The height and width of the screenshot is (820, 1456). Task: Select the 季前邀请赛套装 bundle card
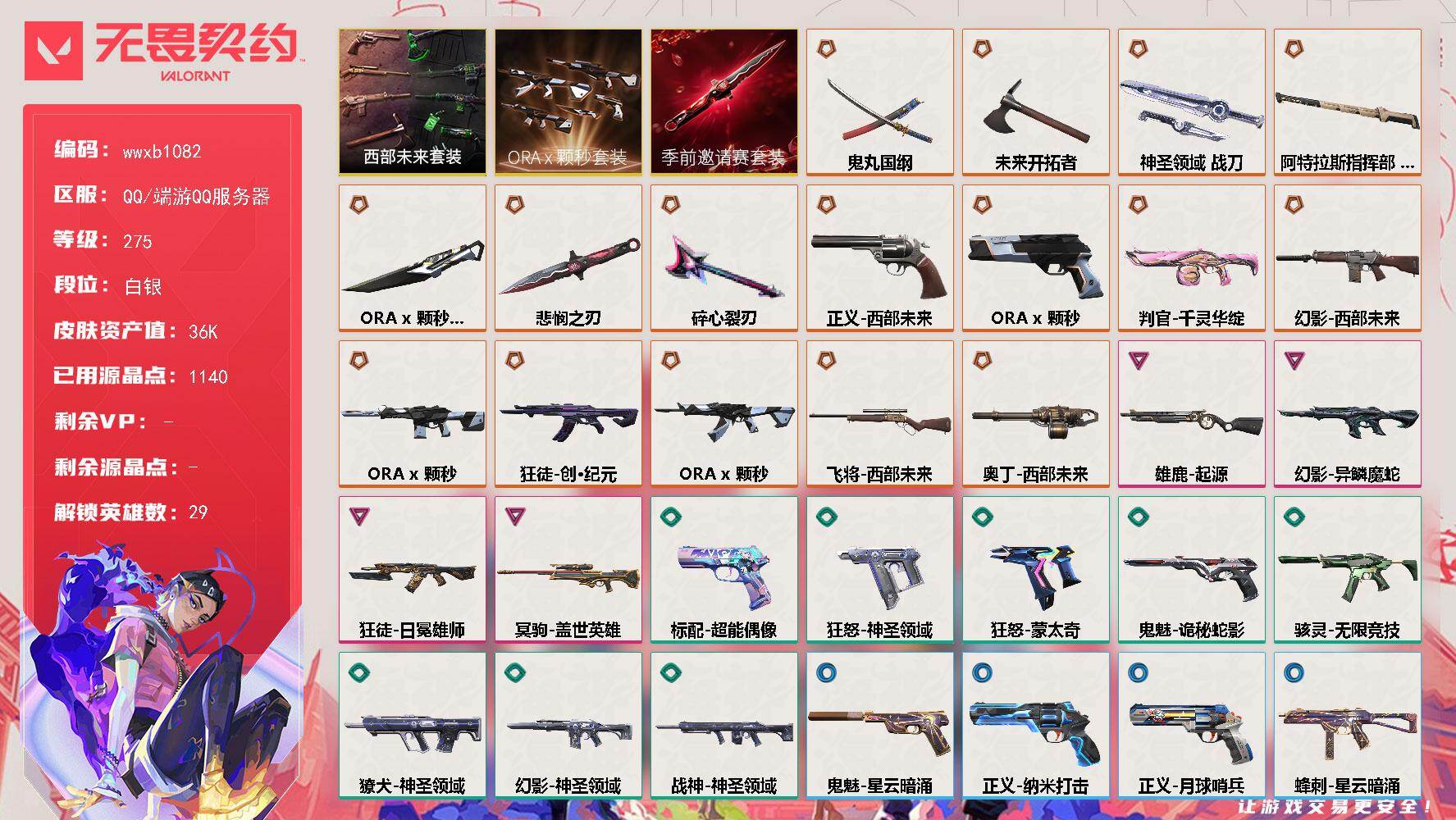pyautogui.click(x=723, y=102)
